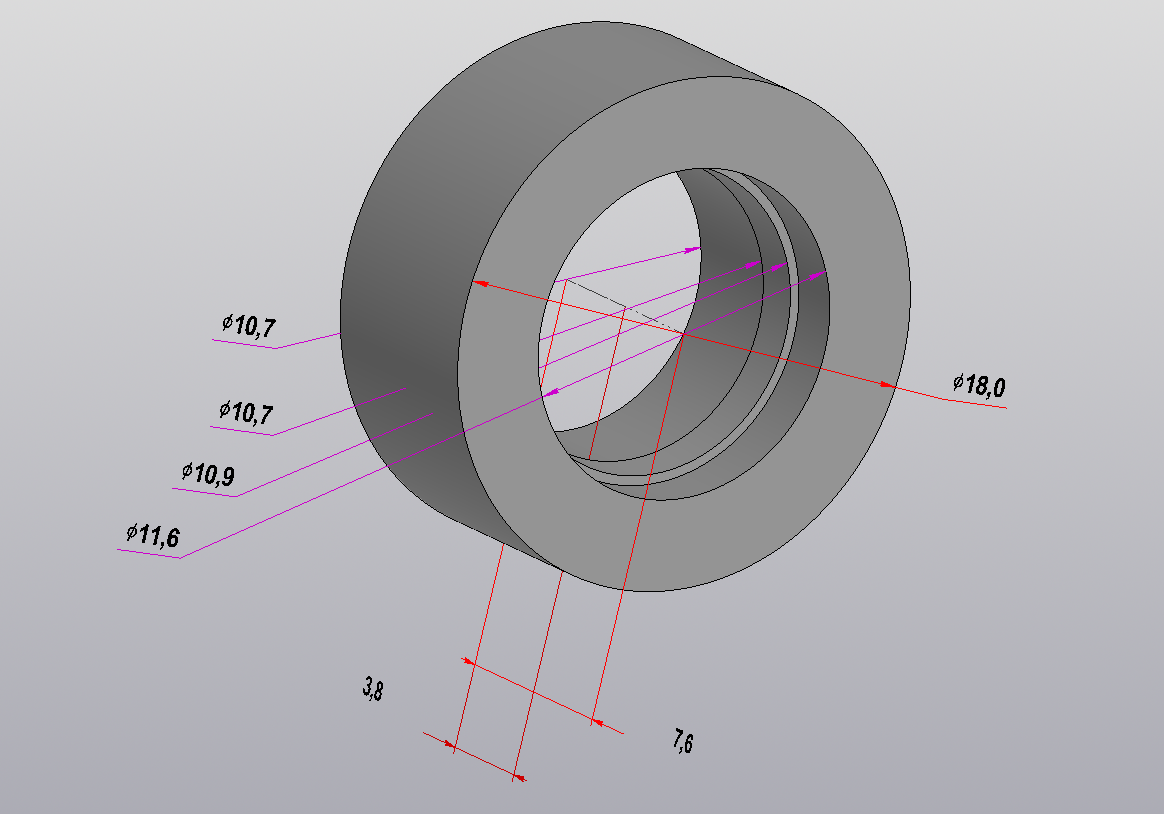Select the 3,8 linear dimension text
Screen dimensions: 1164x814
point(373,689)
